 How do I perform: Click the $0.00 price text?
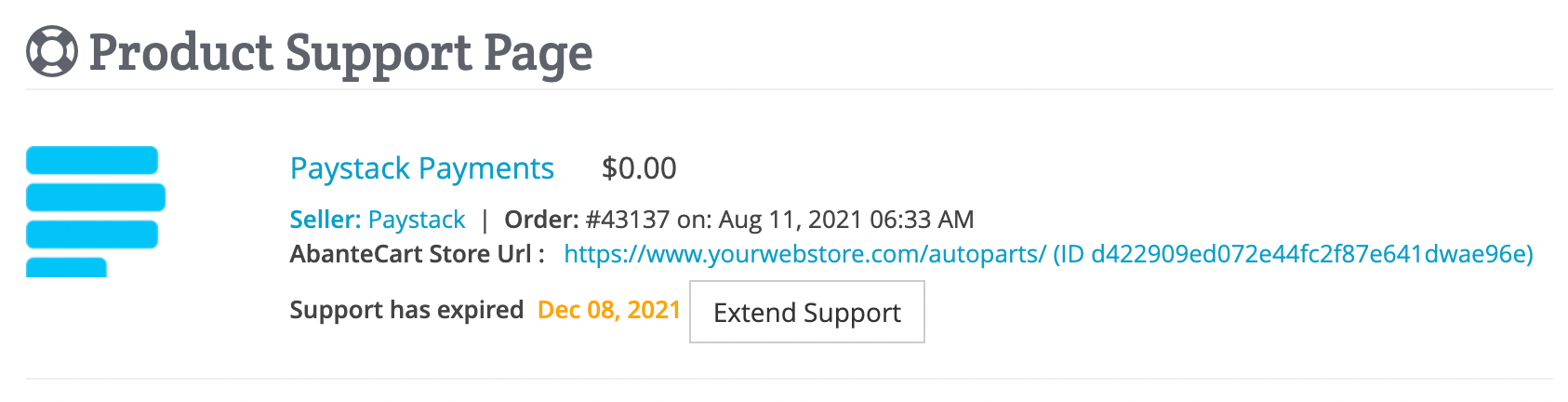[x=639, y=168]
